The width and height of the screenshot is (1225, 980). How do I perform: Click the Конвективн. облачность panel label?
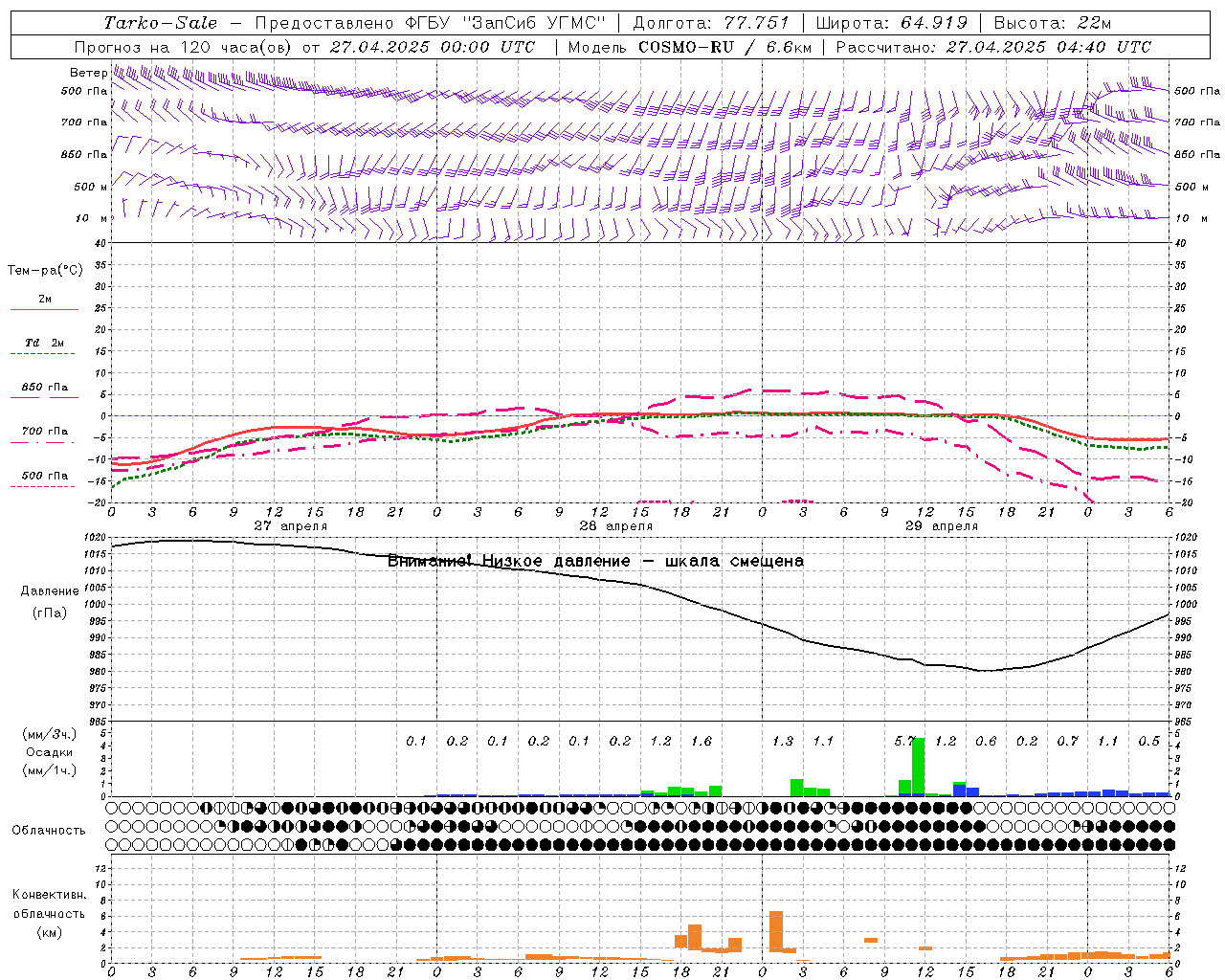(x=49, y=904)
